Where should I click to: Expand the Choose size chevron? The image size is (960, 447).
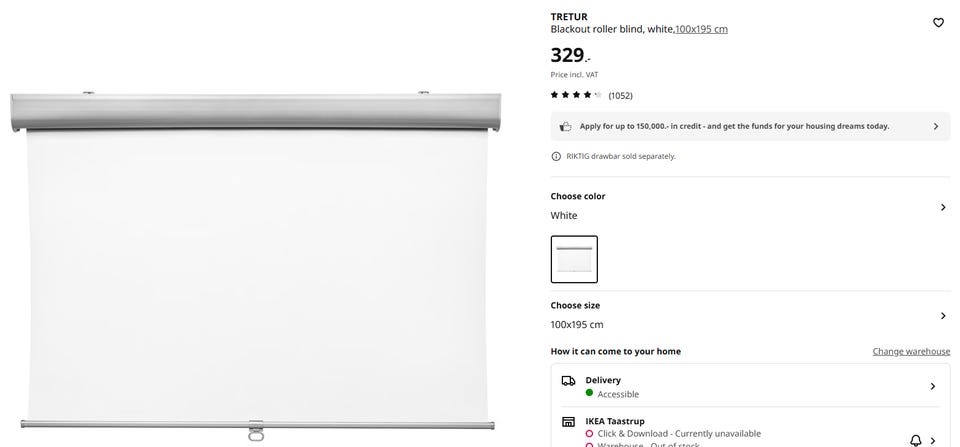point(942,316)
